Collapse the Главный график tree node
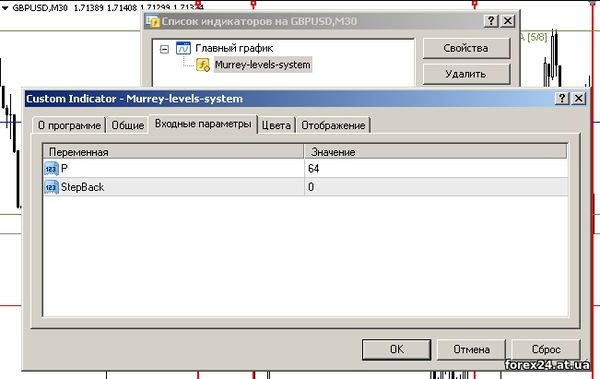Viewport: 600px width, 379px height. click(165, 49)
